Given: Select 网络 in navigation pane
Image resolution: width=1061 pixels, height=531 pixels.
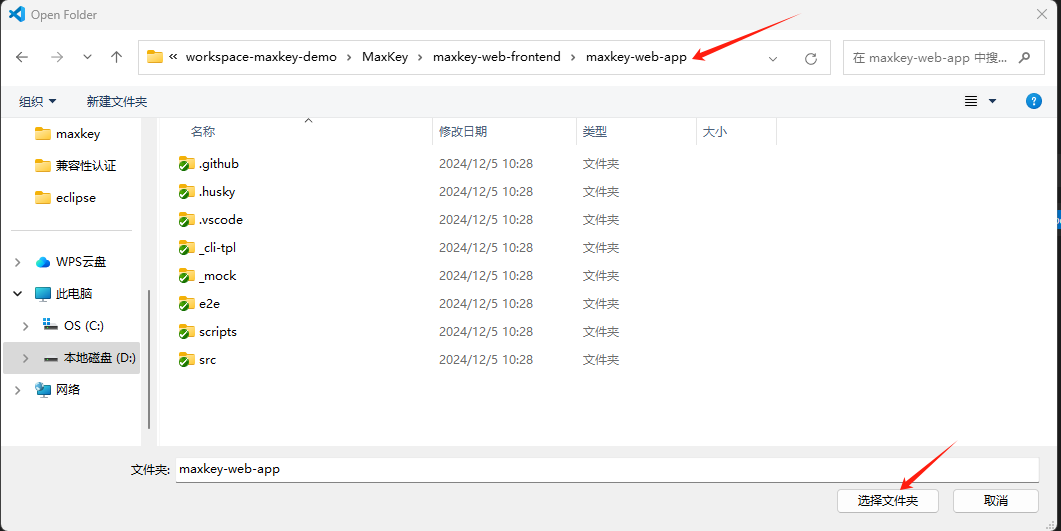Looking at the screenshot, I should (58, 390).
